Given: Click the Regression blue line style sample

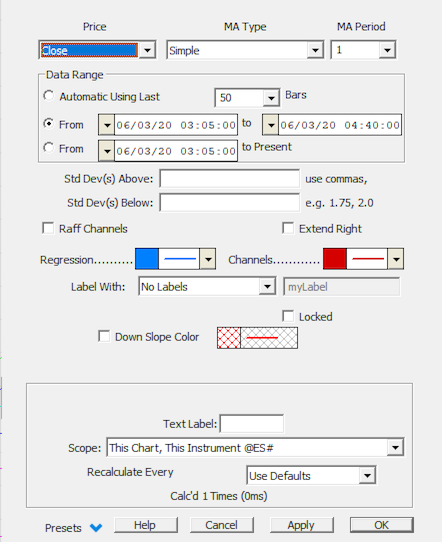Looking at the screenshot, I should (179, 259).
